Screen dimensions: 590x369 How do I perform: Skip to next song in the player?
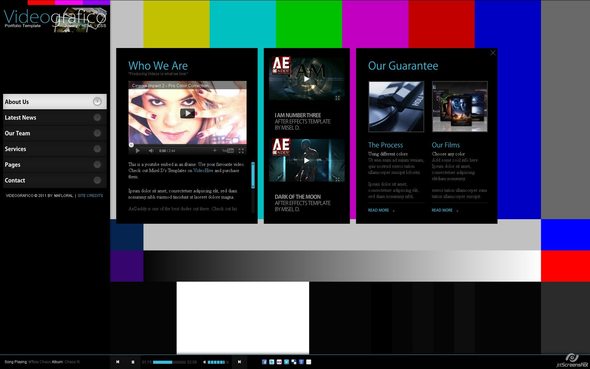click(x=239, y=362)
